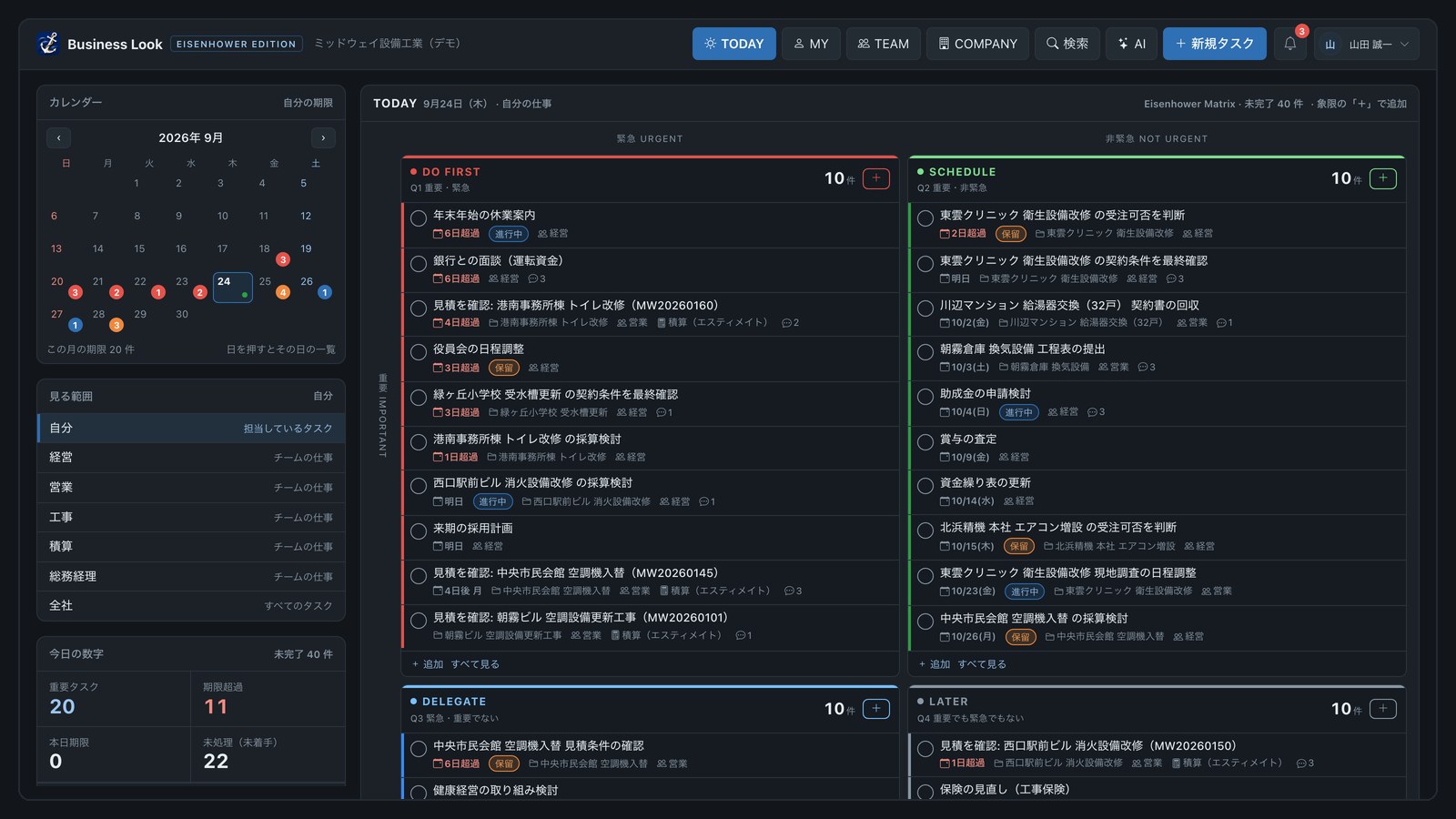Click すべて見る link under DO FIRST

coord(475,664)
